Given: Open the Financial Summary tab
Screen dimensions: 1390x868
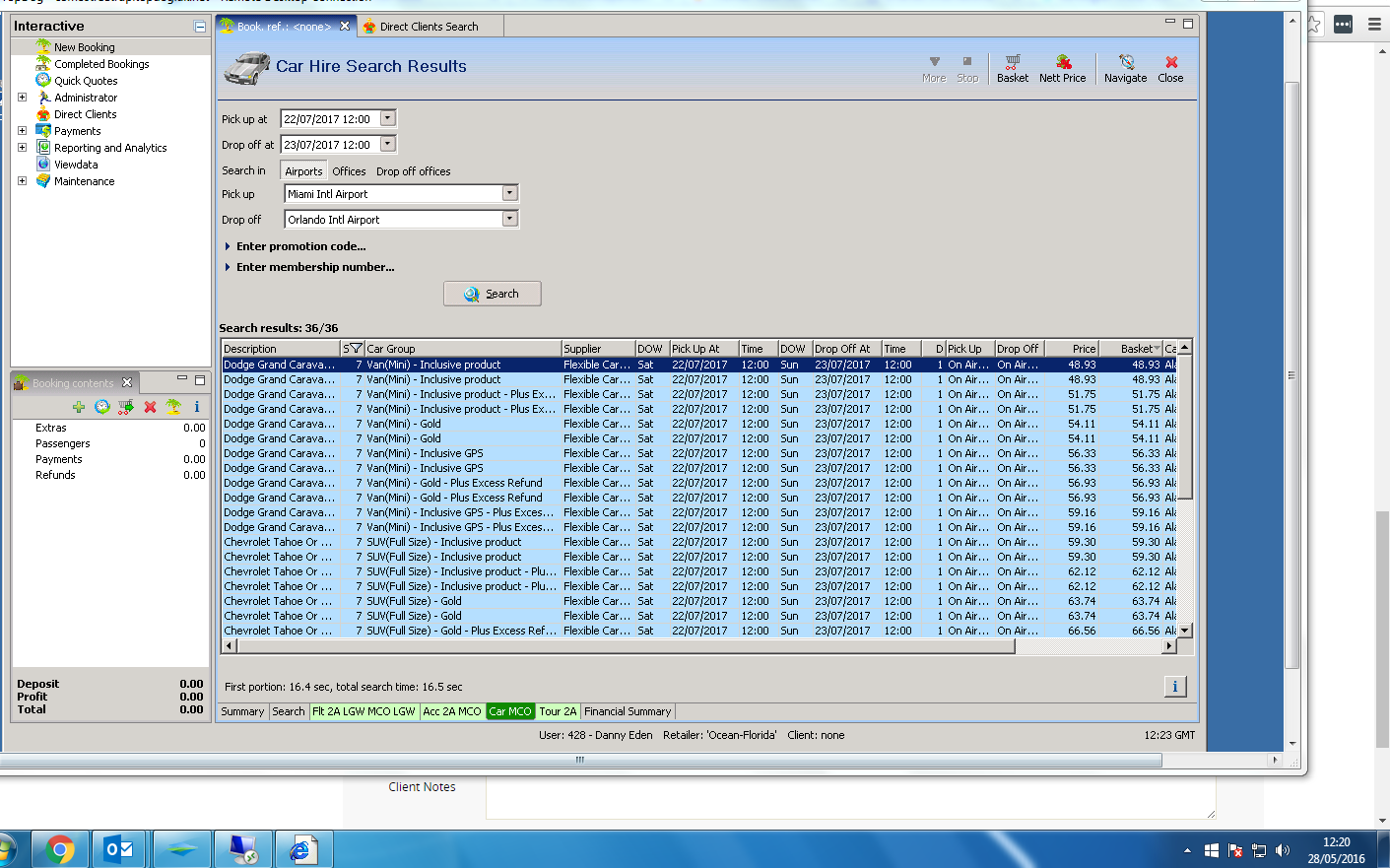Looking at the screenshot, I should pyautogui.click(x=628, y=711).
